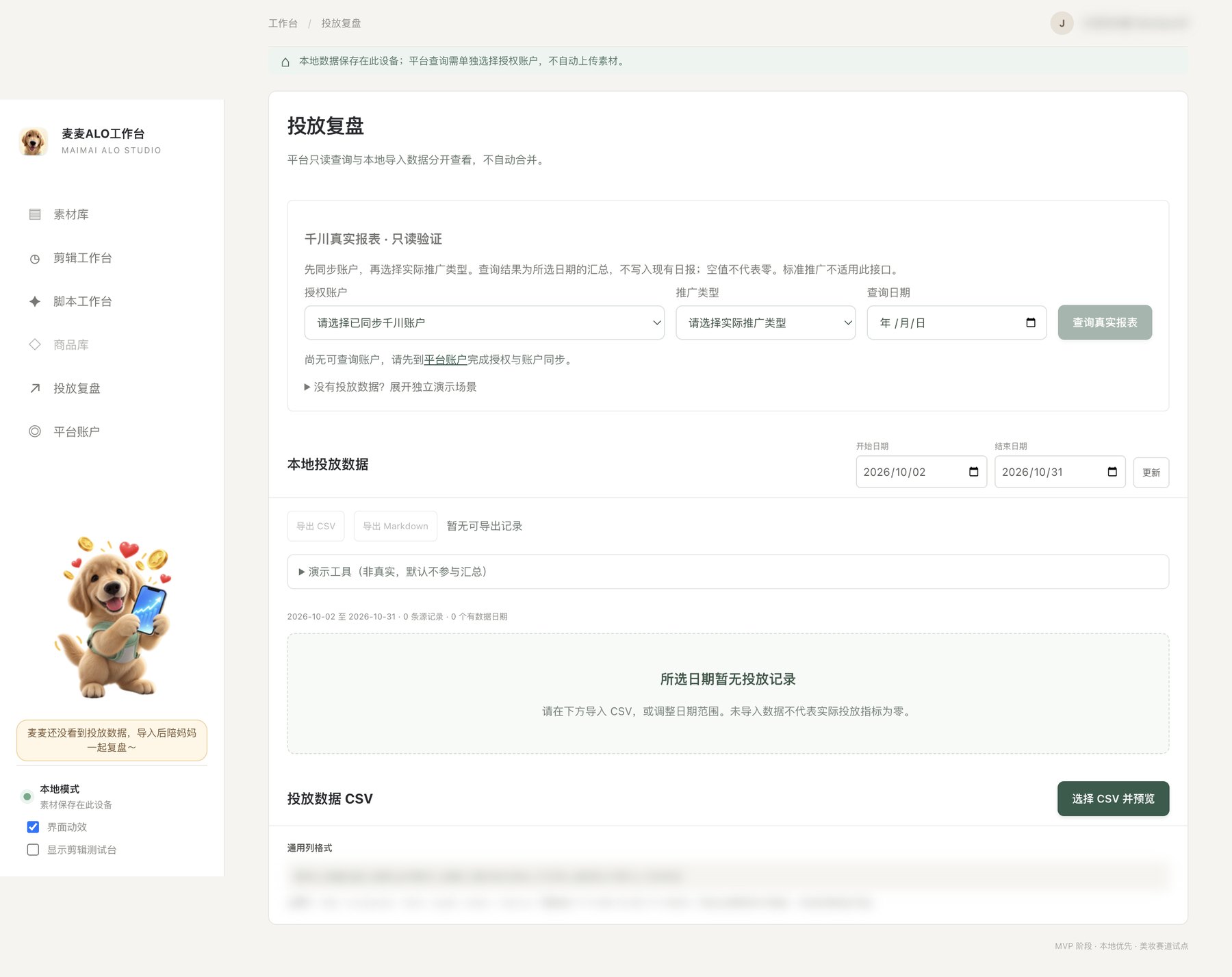Click the 结束日期 date input
Screen dimensions: 1232x977
1060,472
